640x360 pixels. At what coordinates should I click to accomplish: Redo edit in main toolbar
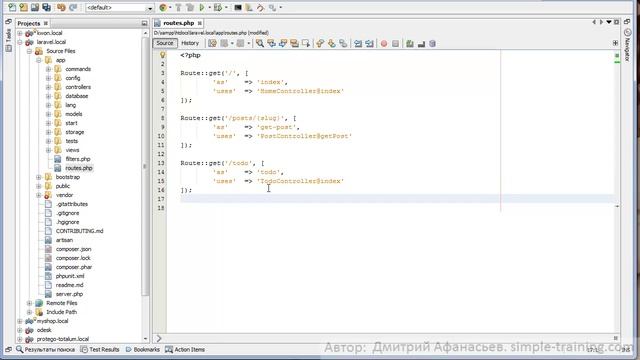coord(73,7)
